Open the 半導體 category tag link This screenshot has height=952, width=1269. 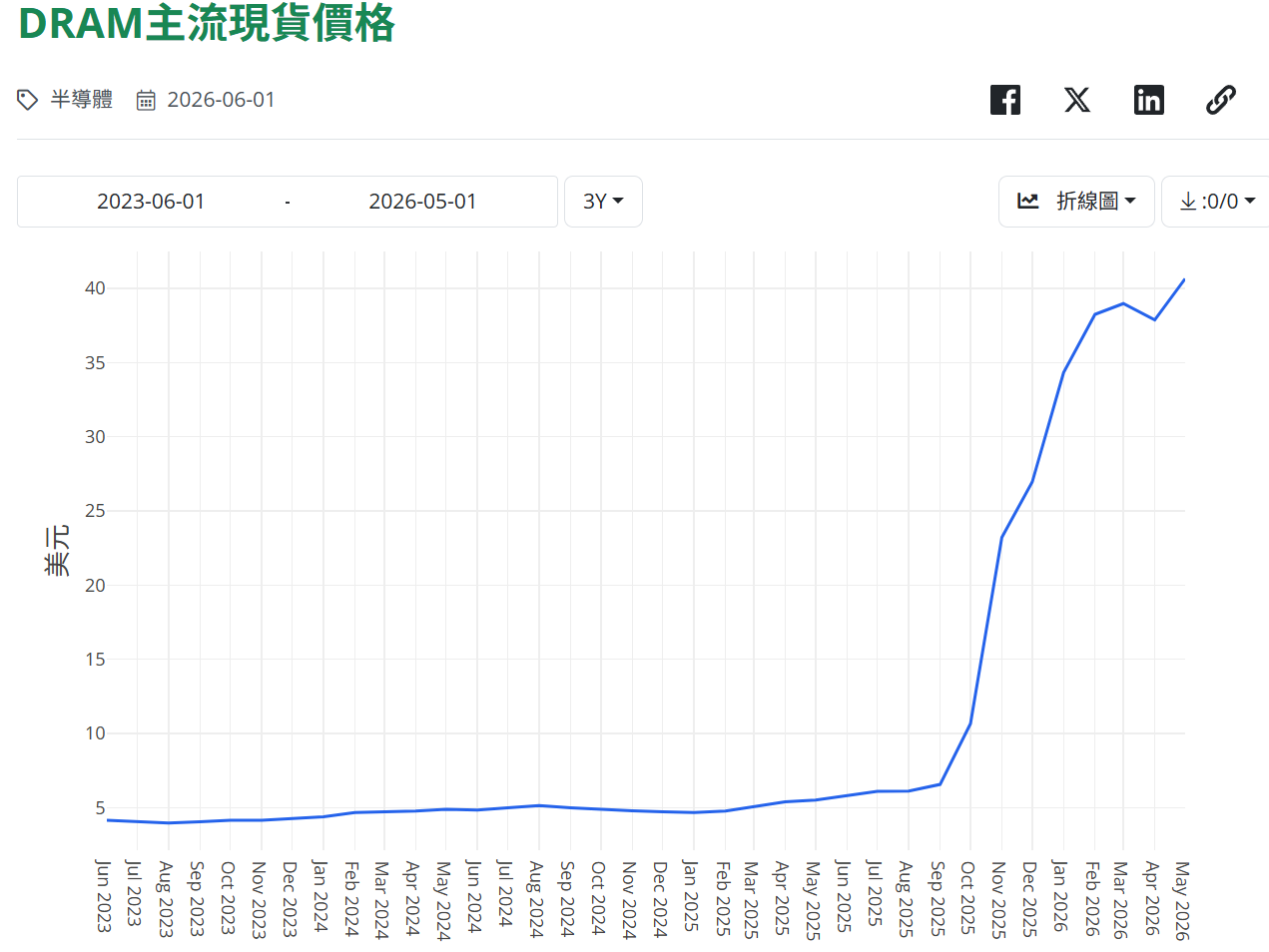(x=82, y=100)
